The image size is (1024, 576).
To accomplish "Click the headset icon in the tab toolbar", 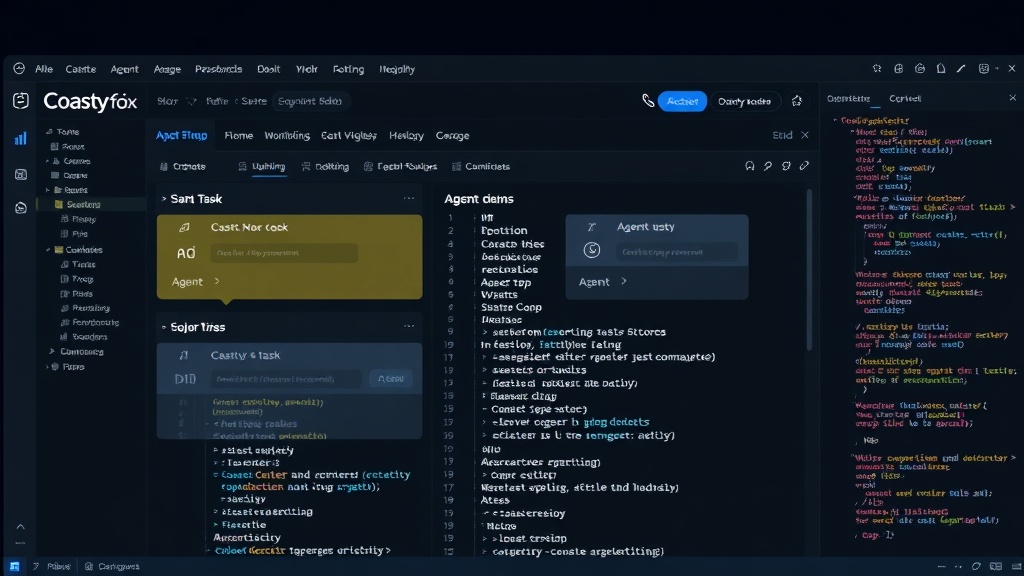I will pyautogui.click(x=750, y=166).
